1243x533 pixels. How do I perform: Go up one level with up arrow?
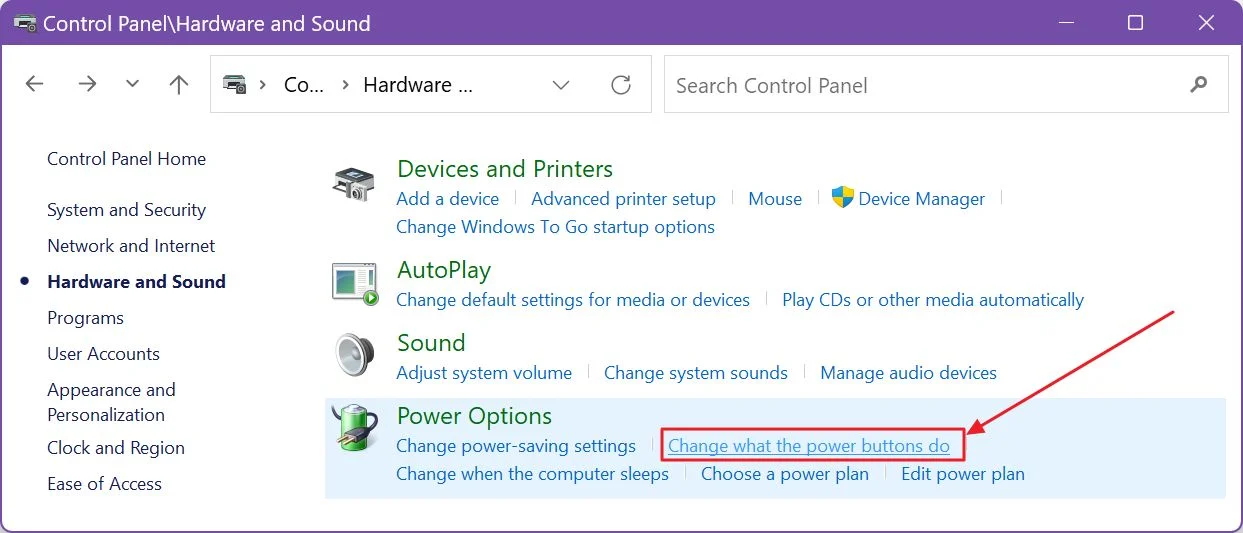pos(179,84)
